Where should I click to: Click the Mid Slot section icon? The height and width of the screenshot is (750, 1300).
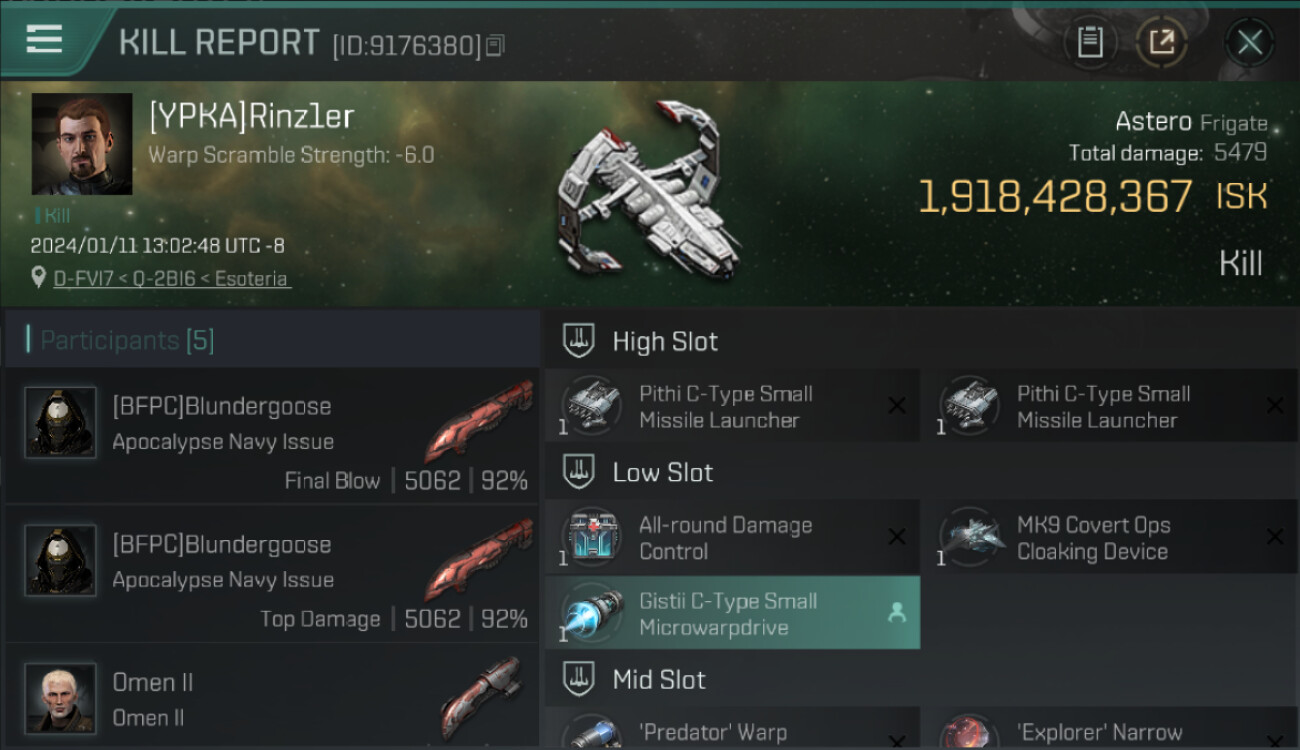click(x=578, y=680)
